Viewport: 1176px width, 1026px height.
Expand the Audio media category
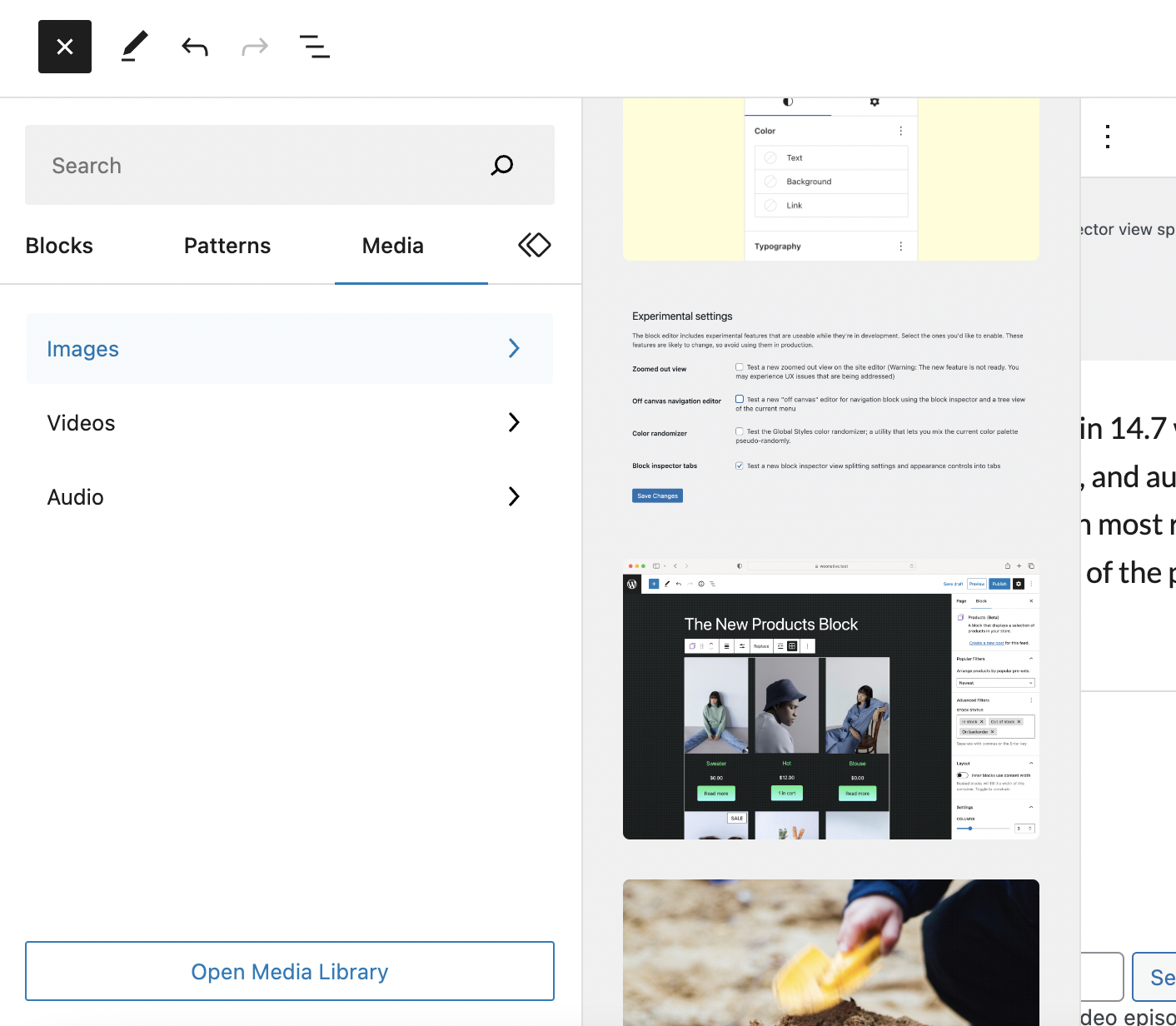290,497
